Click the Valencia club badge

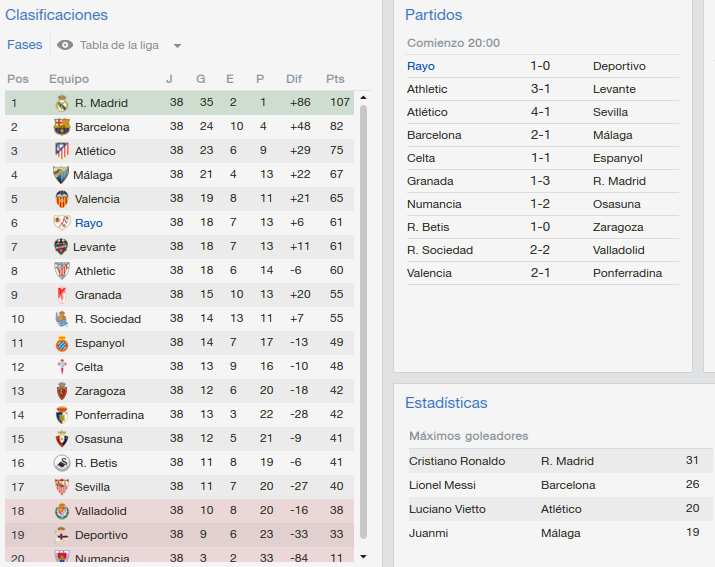pyautogui.click(x=62, y=199)
